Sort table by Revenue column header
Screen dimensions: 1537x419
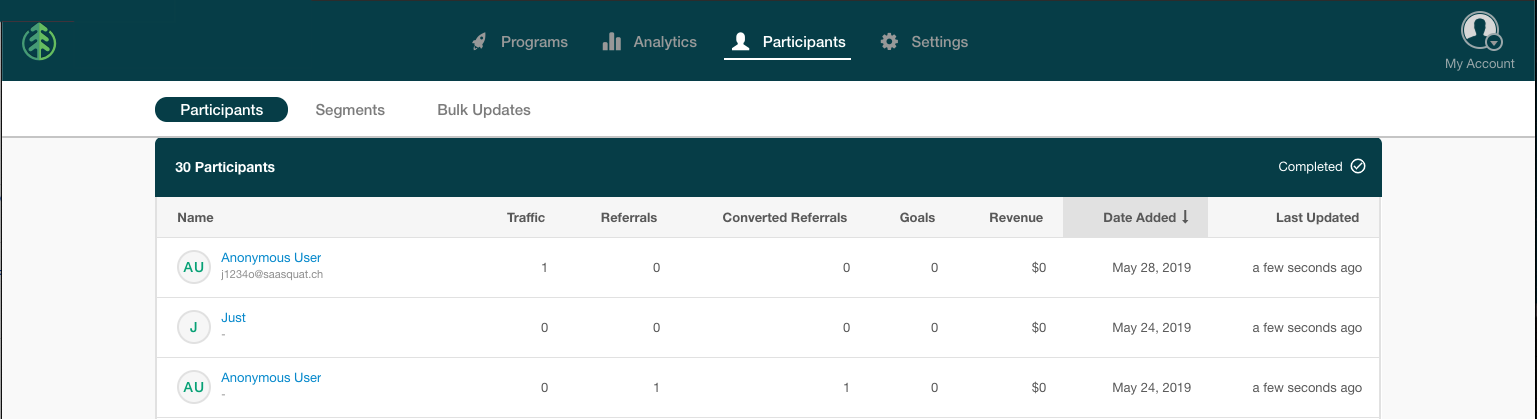click(1015, 217)
